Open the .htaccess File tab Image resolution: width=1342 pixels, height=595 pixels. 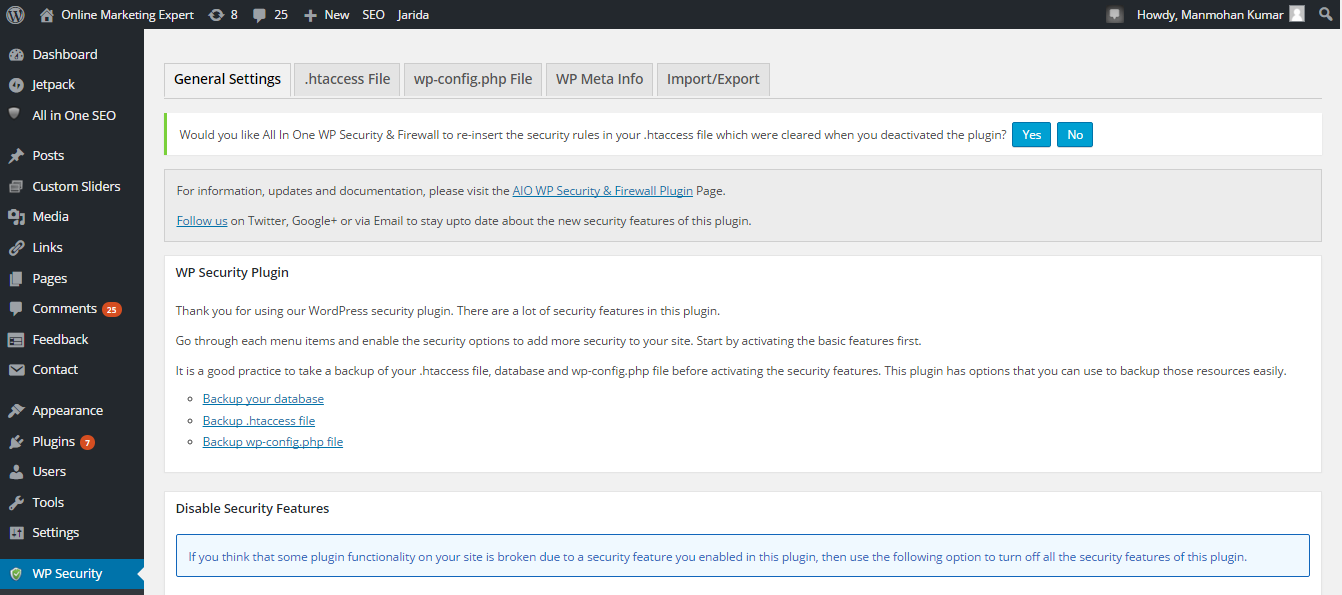point(347,79)
